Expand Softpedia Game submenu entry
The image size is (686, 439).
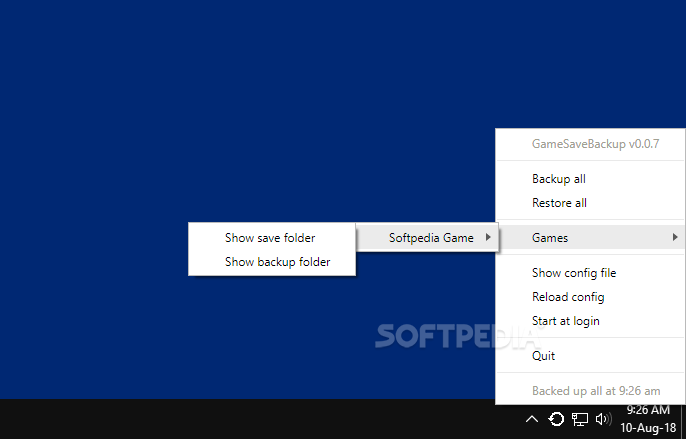tap(427, 238)
